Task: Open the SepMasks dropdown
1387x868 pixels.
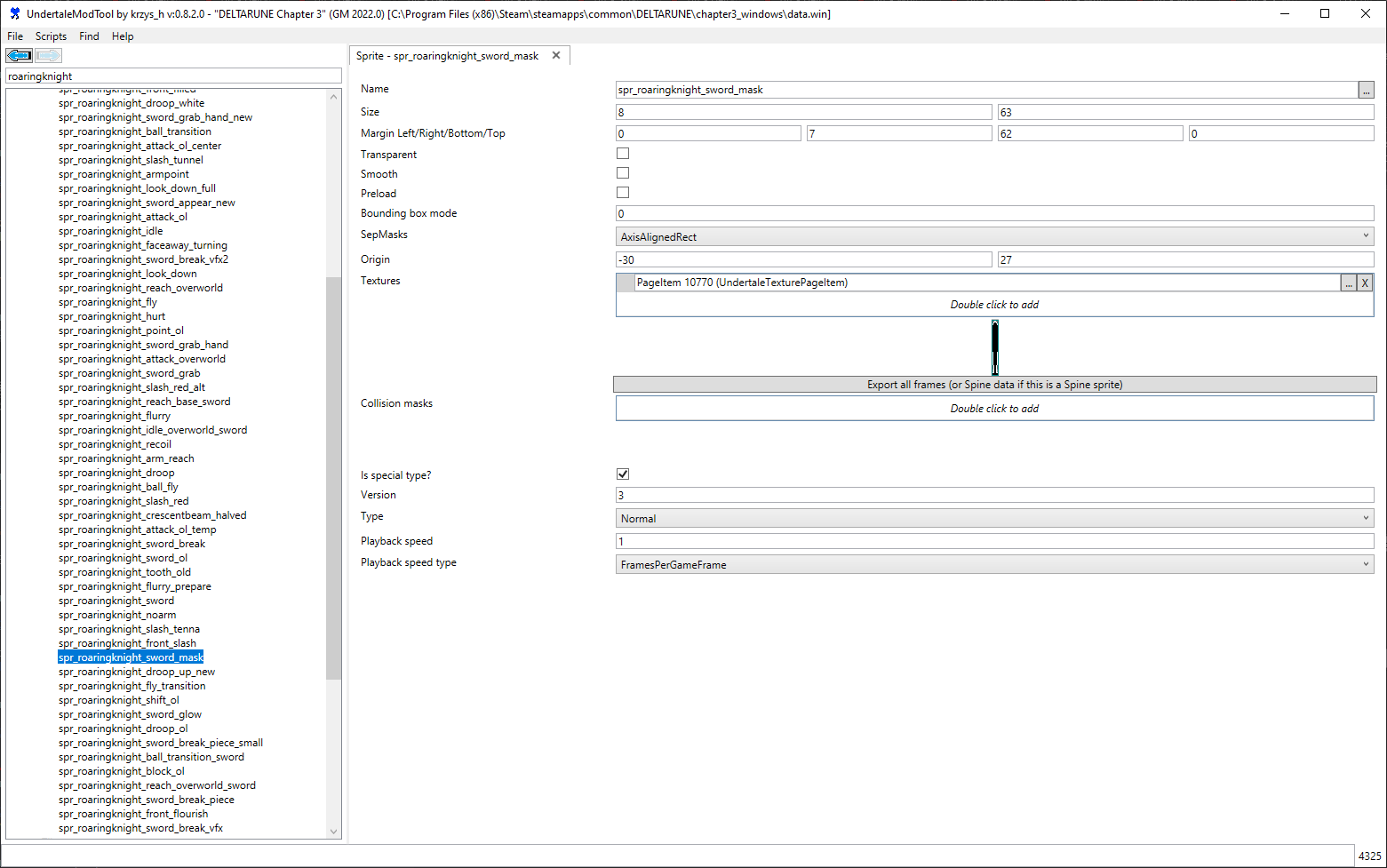Action: coord(994,237)
